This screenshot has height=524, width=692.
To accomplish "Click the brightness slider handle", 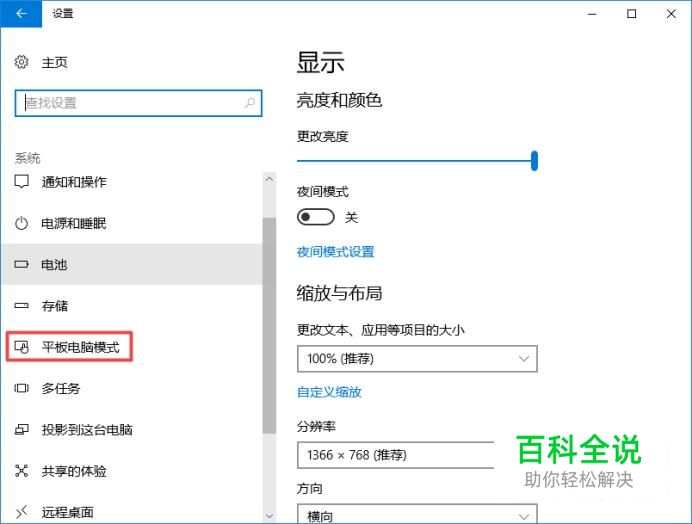I will click(534, 161).
